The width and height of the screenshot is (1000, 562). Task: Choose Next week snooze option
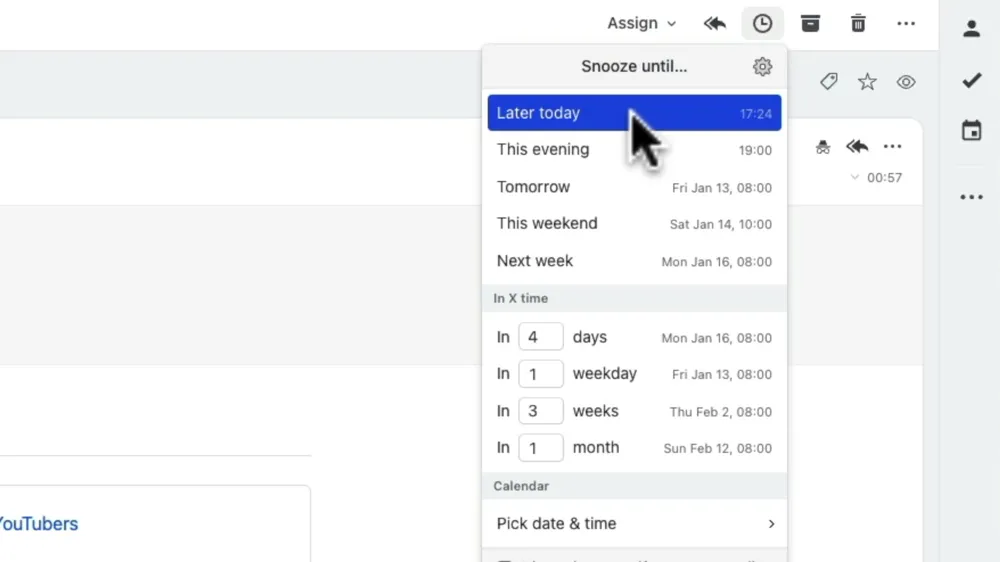634,261
